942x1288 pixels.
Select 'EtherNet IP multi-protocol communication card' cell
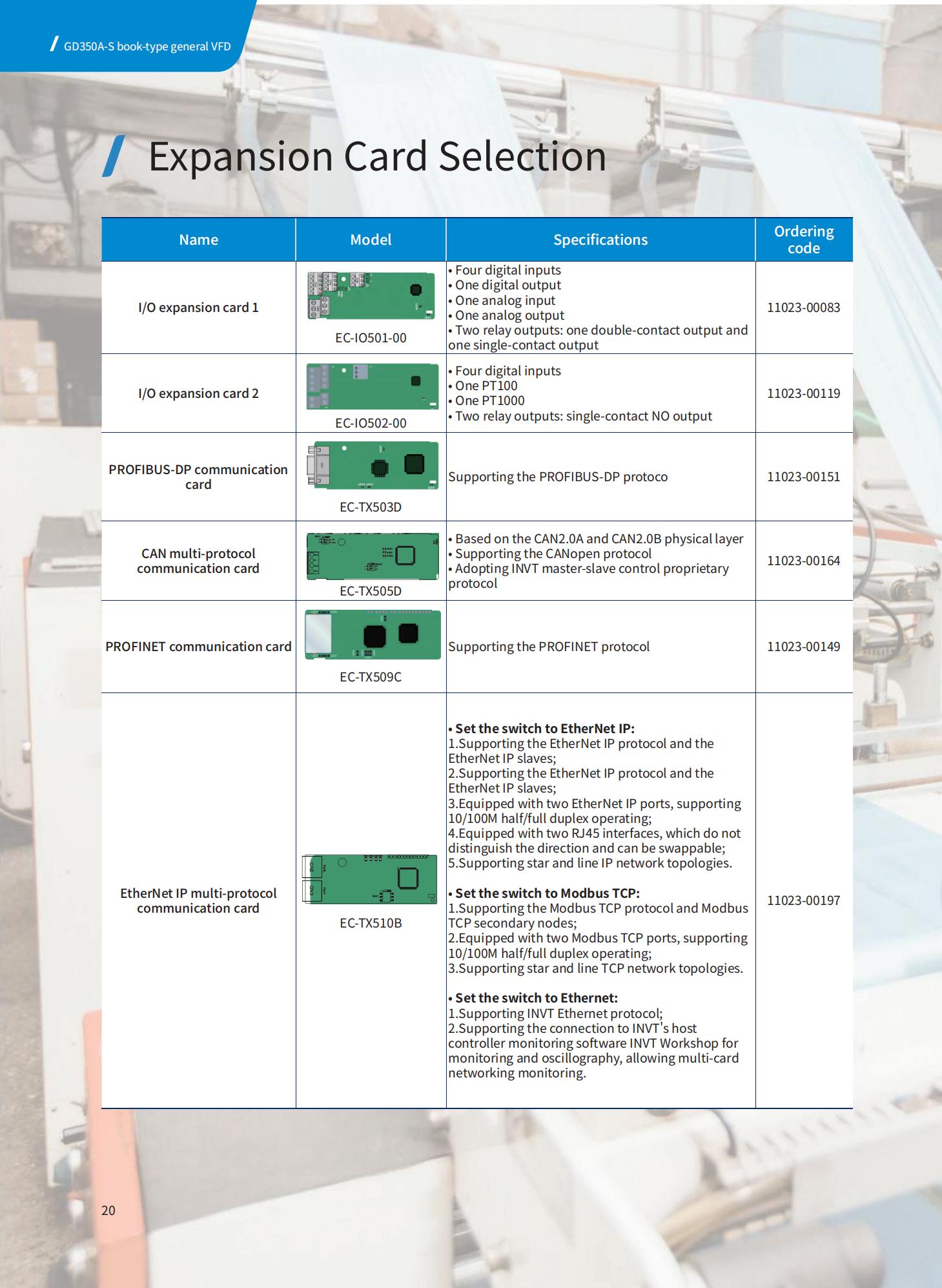click(x=198, y=900)
